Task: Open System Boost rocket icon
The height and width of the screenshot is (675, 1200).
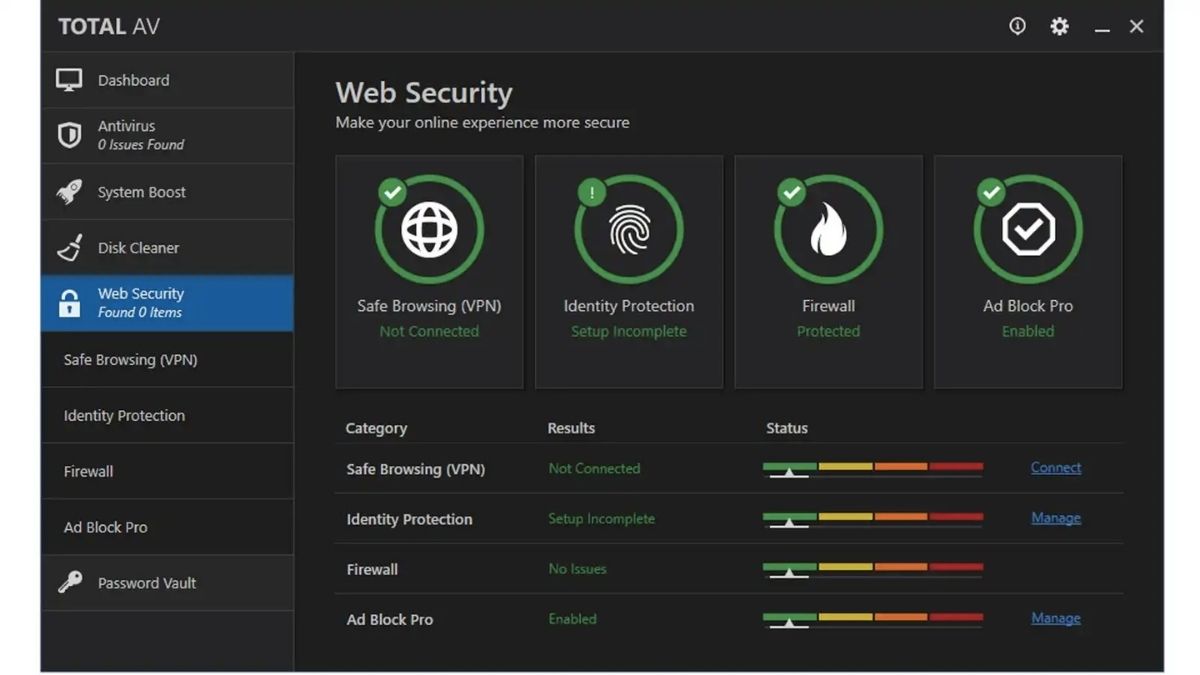Action: [x=68, y=191]
